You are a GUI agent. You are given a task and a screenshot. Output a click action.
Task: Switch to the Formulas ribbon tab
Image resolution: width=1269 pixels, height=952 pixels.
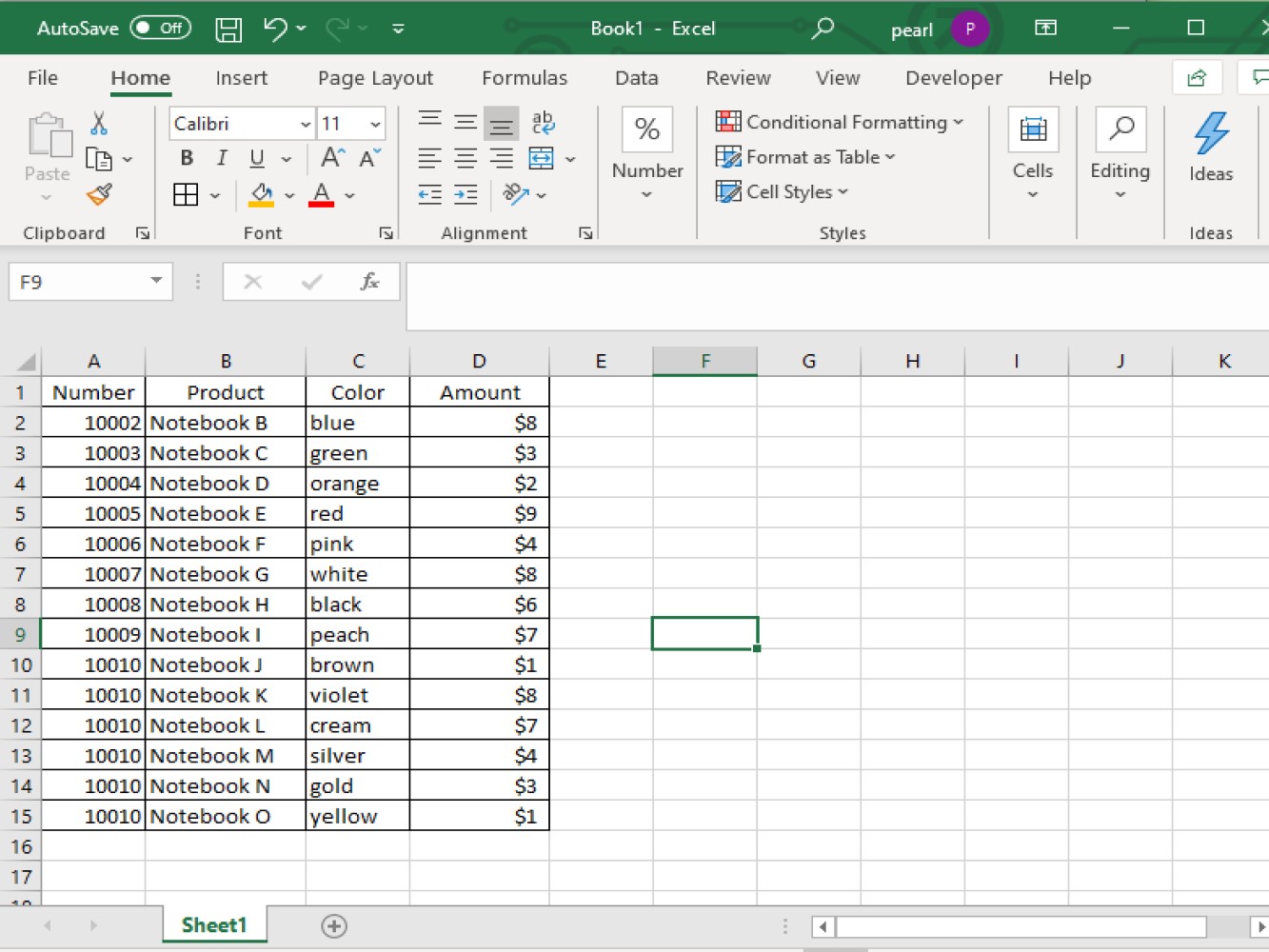525,78
